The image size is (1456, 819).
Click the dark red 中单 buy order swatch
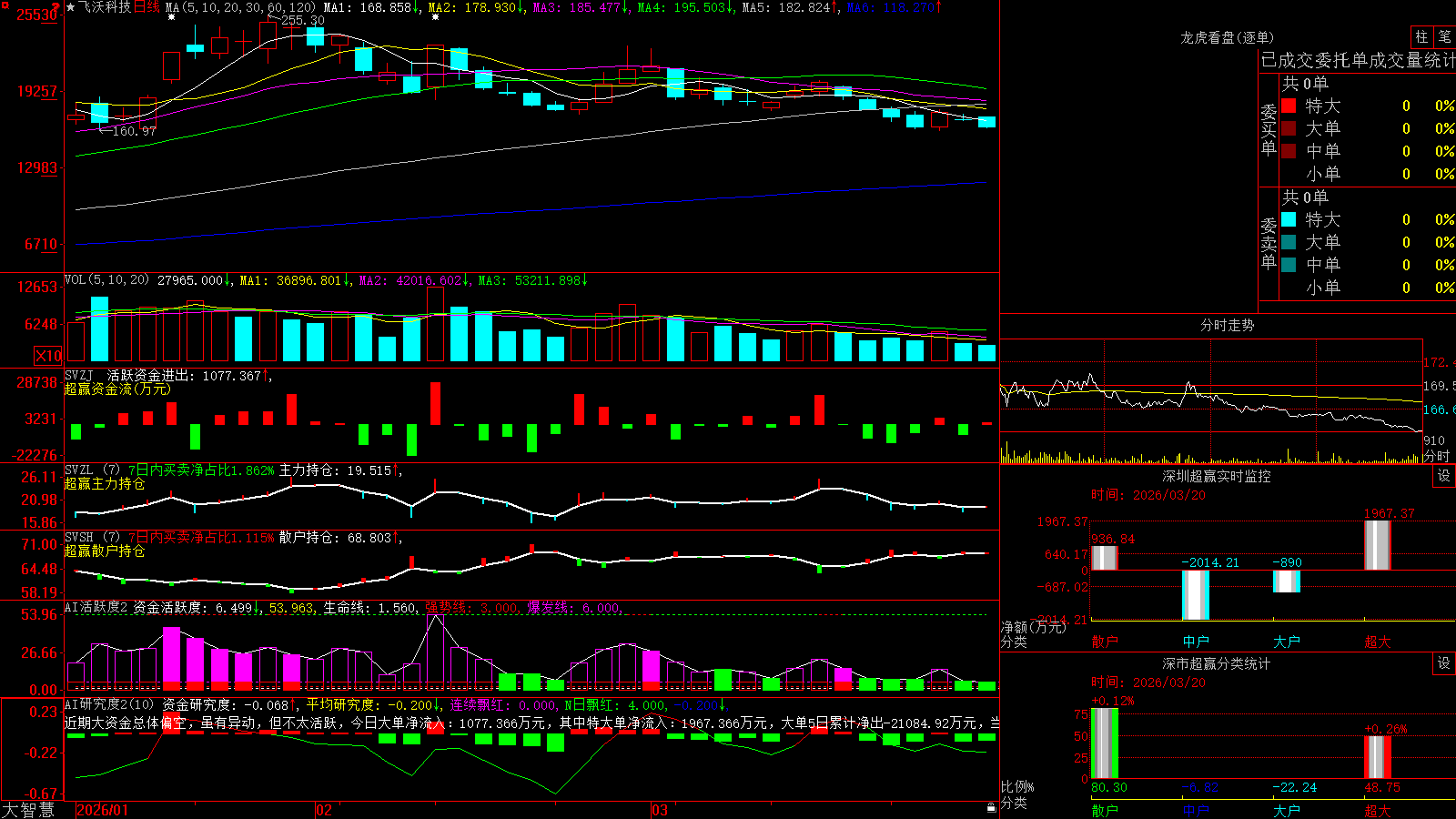pos(1289,151)
